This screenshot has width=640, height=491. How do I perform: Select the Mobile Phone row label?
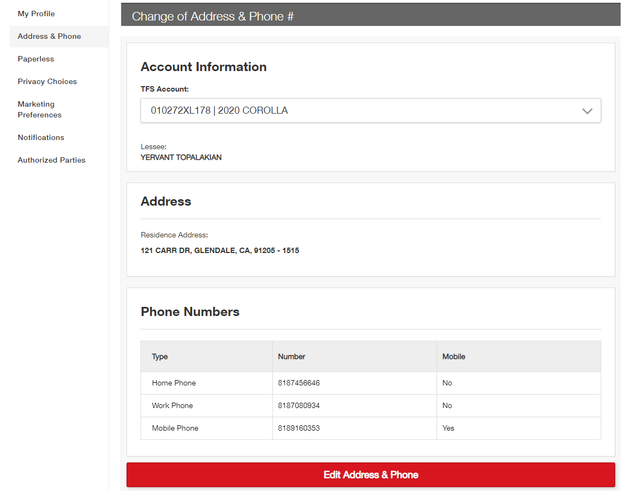click(x=175, y=428)
